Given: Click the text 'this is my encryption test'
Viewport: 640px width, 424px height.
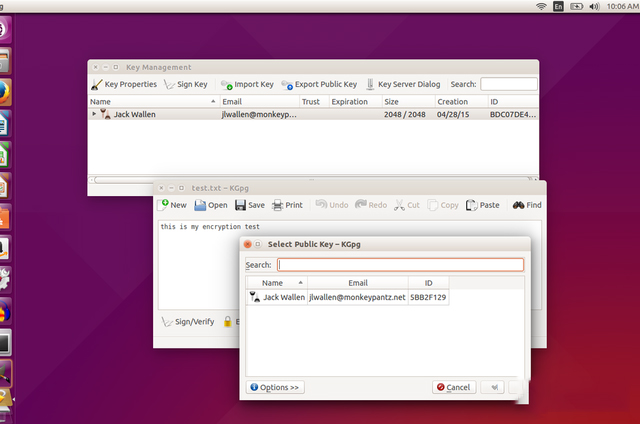Looking at the screenshot, I should 210,226.
